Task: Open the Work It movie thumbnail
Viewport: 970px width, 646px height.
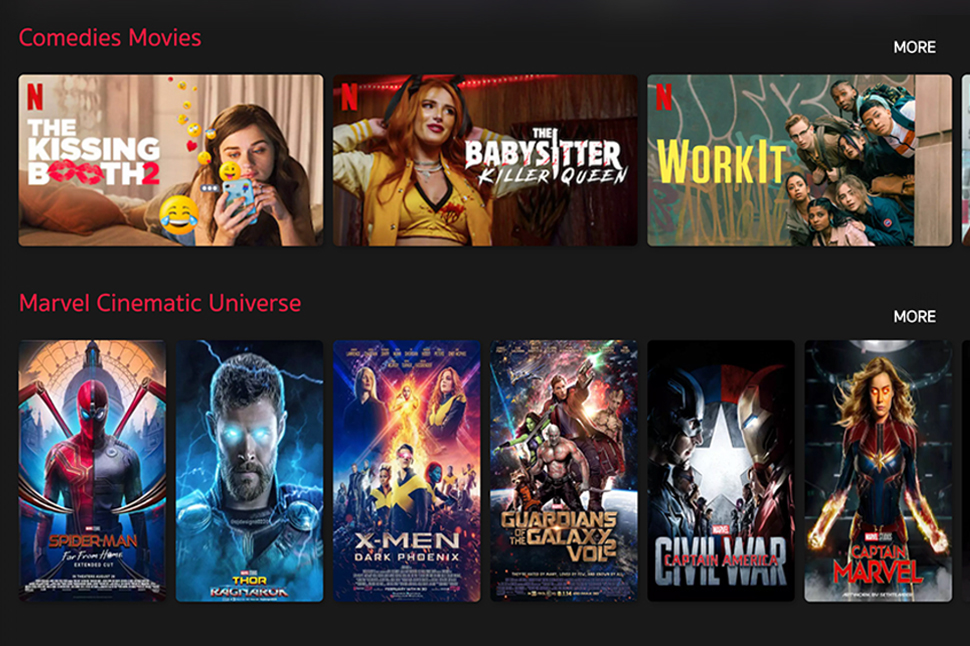Action: pos(799,160)
